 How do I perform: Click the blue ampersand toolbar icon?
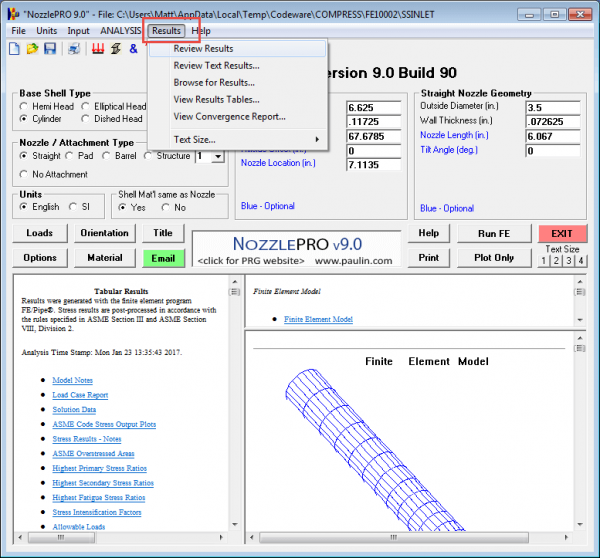pos(134,49)
